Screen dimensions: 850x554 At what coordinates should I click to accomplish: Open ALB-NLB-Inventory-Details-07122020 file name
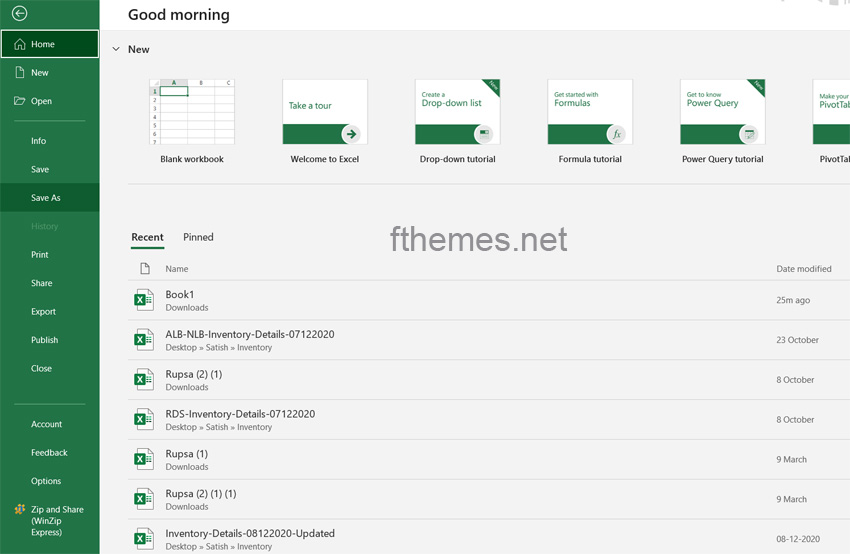250,334
